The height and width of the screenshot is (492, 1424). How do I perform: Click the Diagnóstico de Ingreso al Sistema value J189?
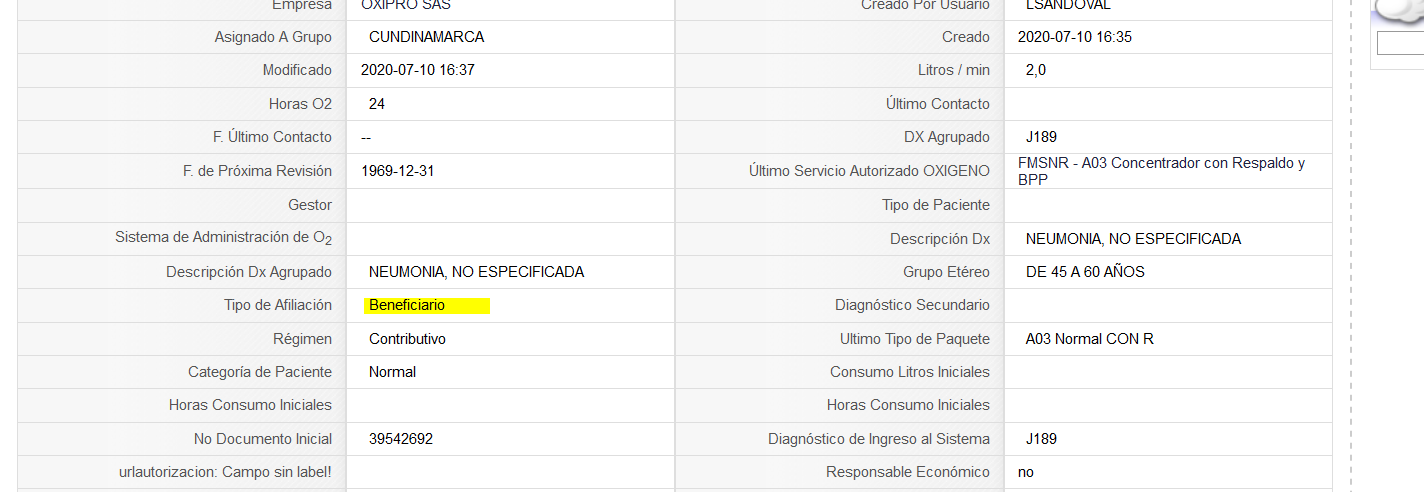click(x=1041, y=439)
